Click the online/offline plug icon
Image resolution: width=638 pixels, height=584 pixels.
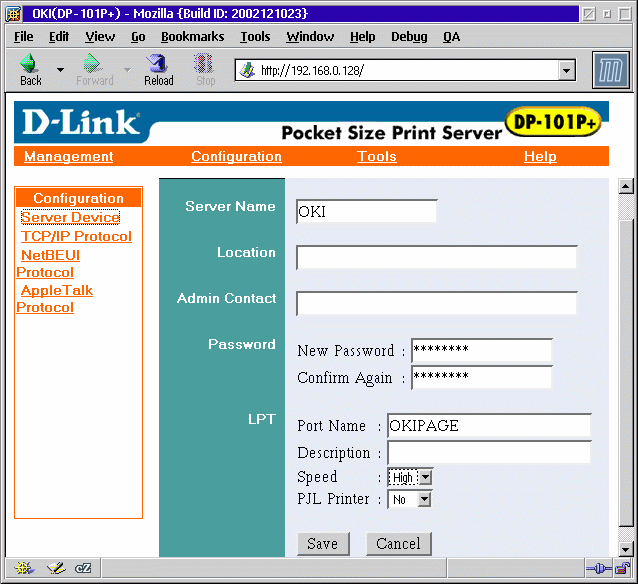click(598, 568)
